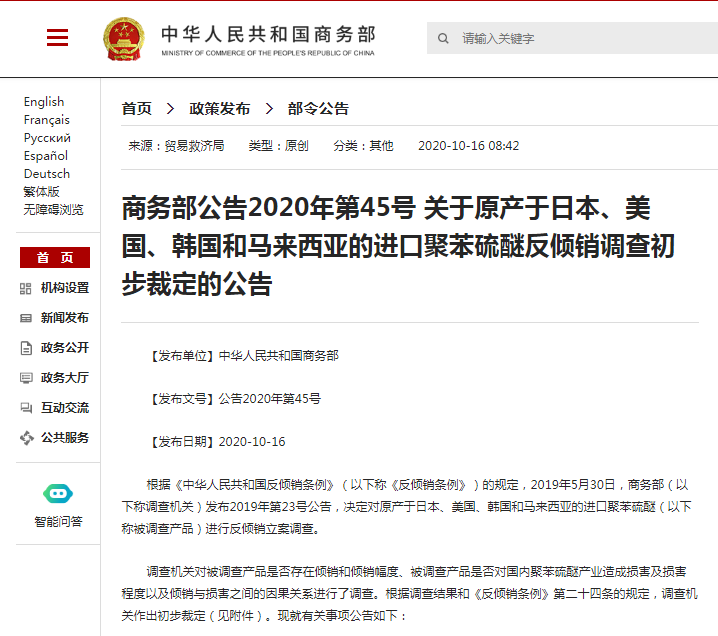
Task: Click the 互动交流 chat bubbles icon
Action: (x=26, y=408)
